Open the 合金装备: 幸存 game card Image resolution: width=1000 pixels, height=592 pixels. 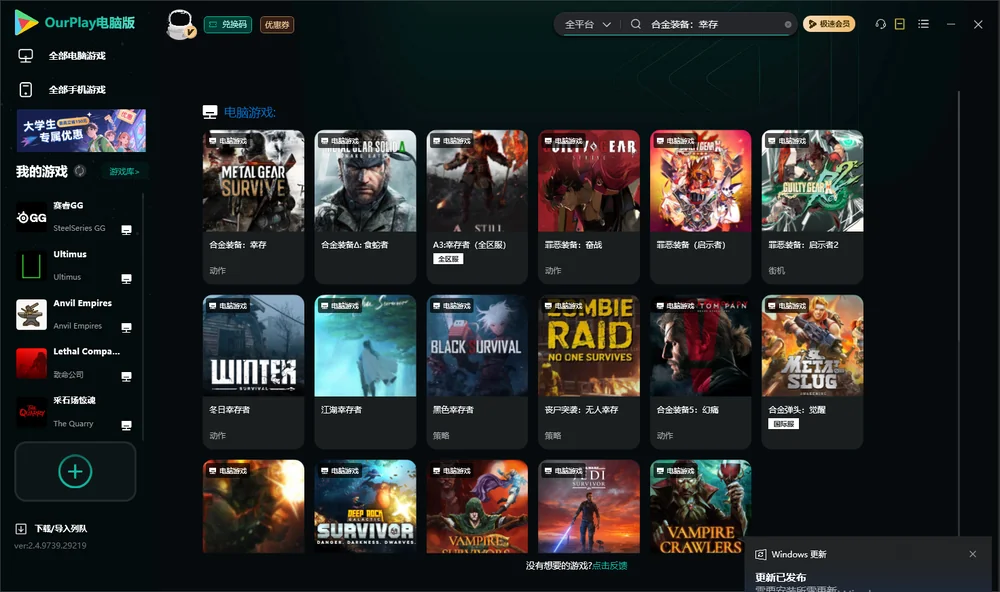[253, 207]
